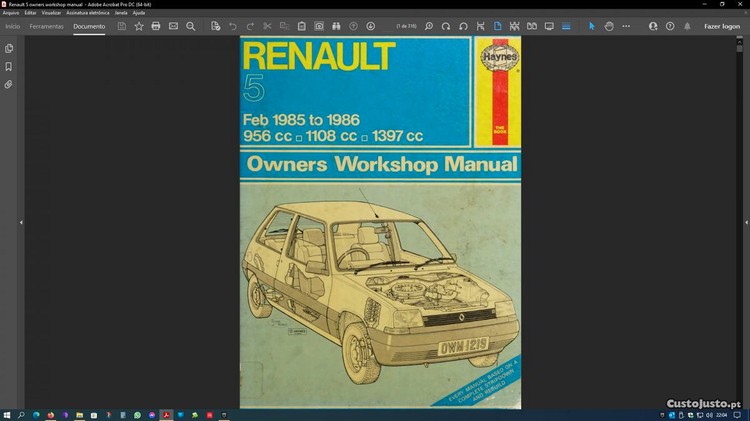Open the page thumbnails side panel
This screenshot has width=750, height=421.
pos(9,48)
